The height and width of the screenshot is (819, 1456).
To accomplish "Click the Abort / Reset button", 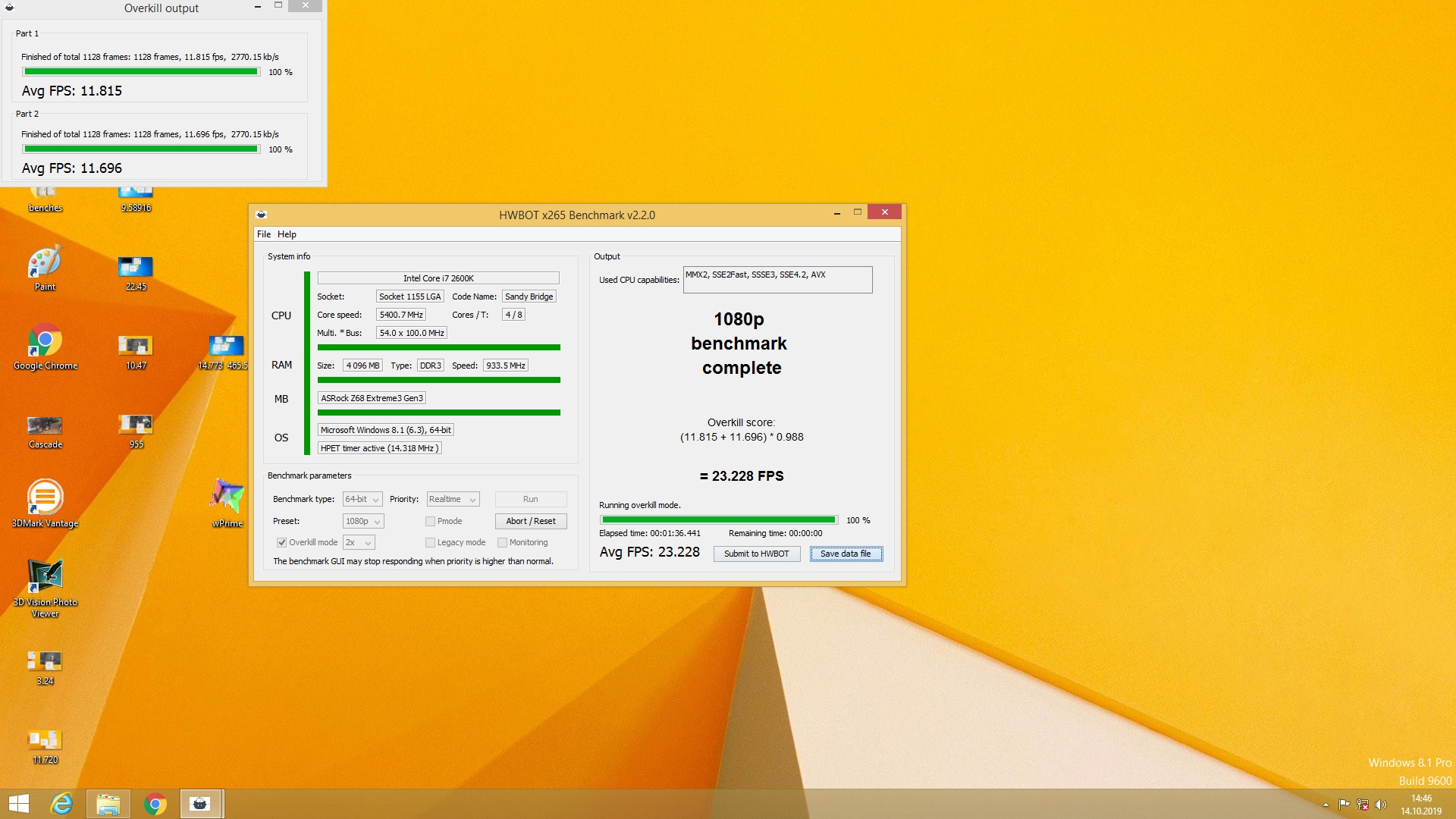I will pos(531,521).
